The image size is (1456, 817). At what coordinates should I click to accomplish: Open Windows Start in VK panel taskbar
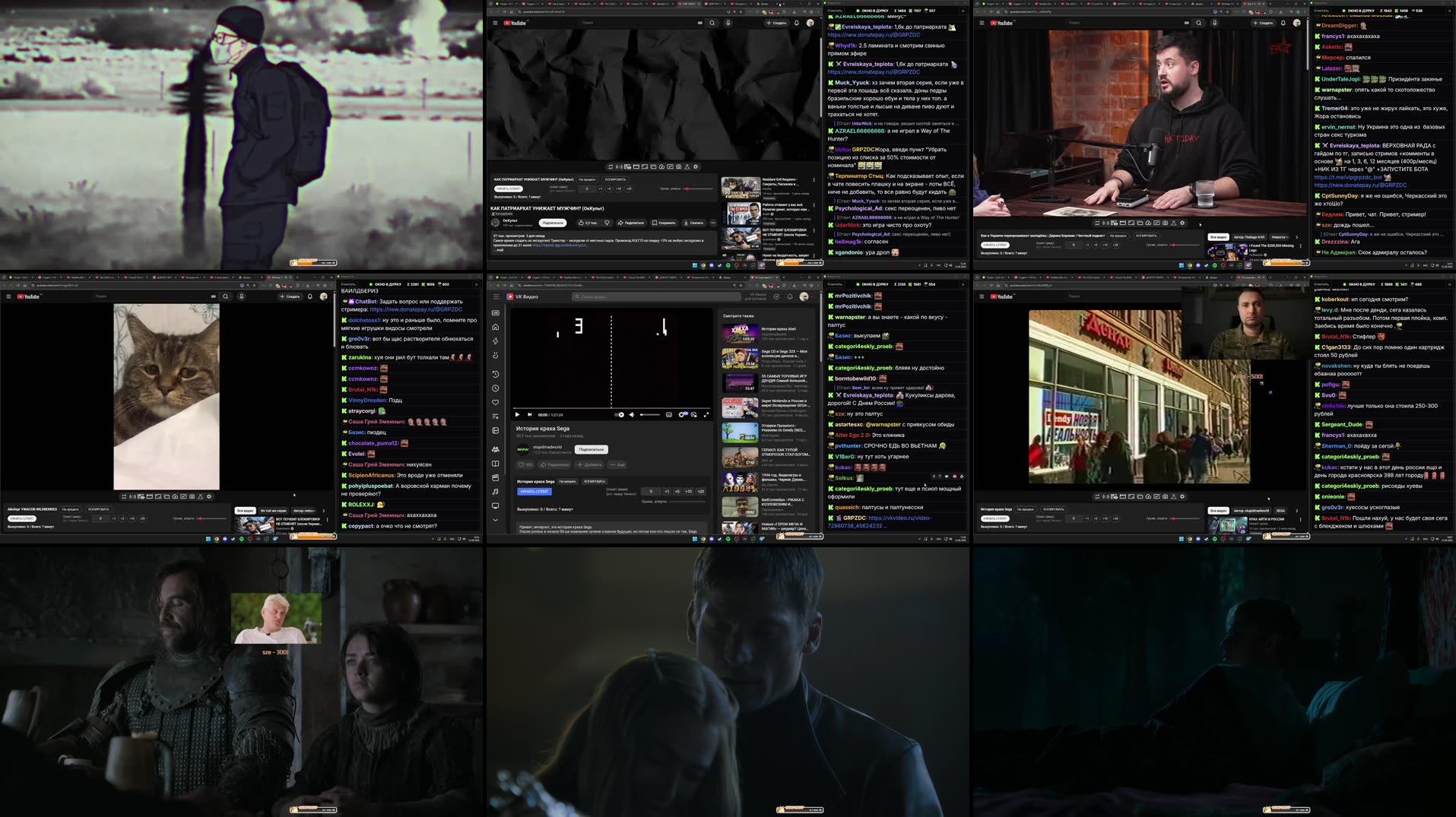[695, 539]
